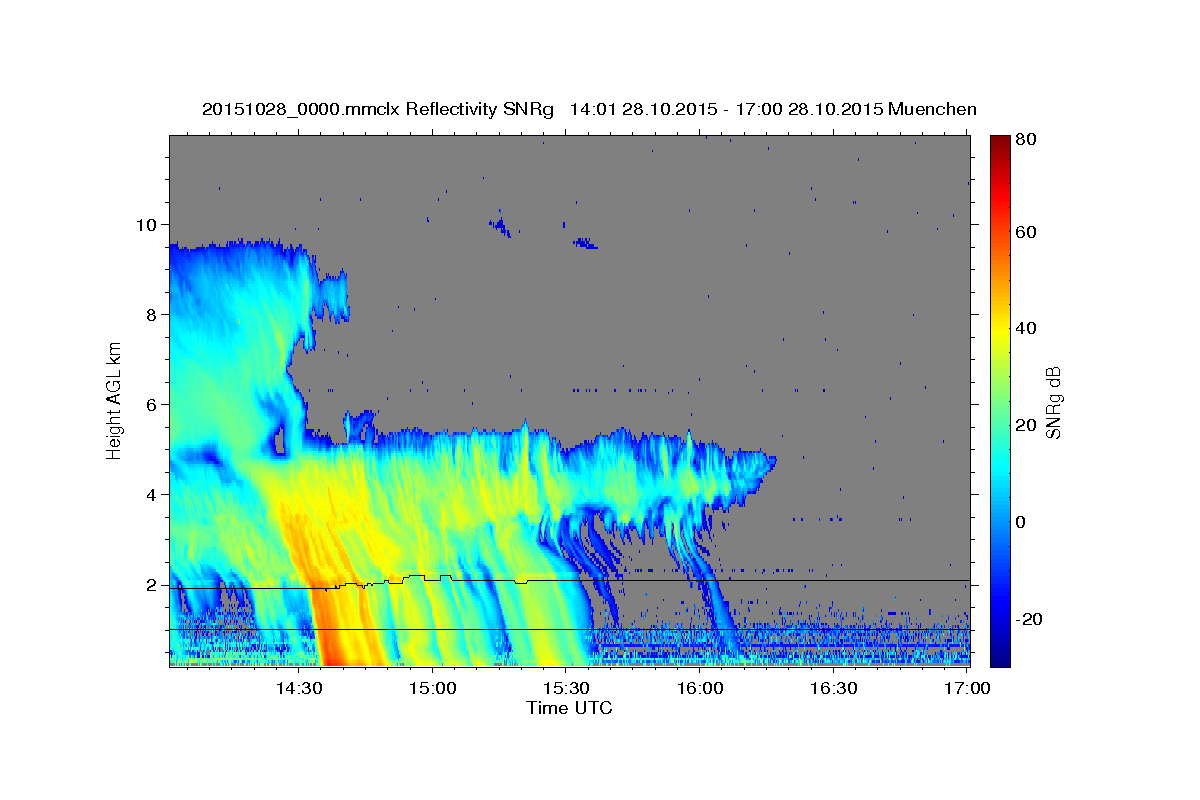The image size is (1200, 800).
Task: Click the 15:30 time tick label
Action: [x=566, y=688]
